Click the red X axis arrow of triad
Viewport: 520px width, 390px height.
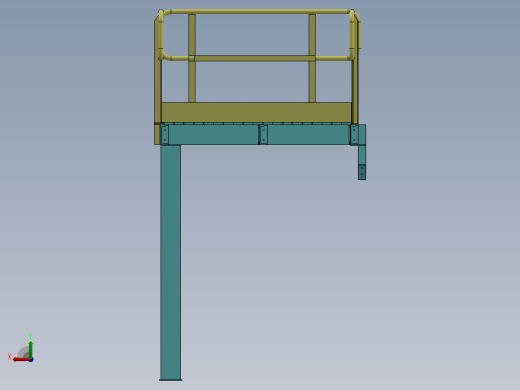[x=21, y=359]
